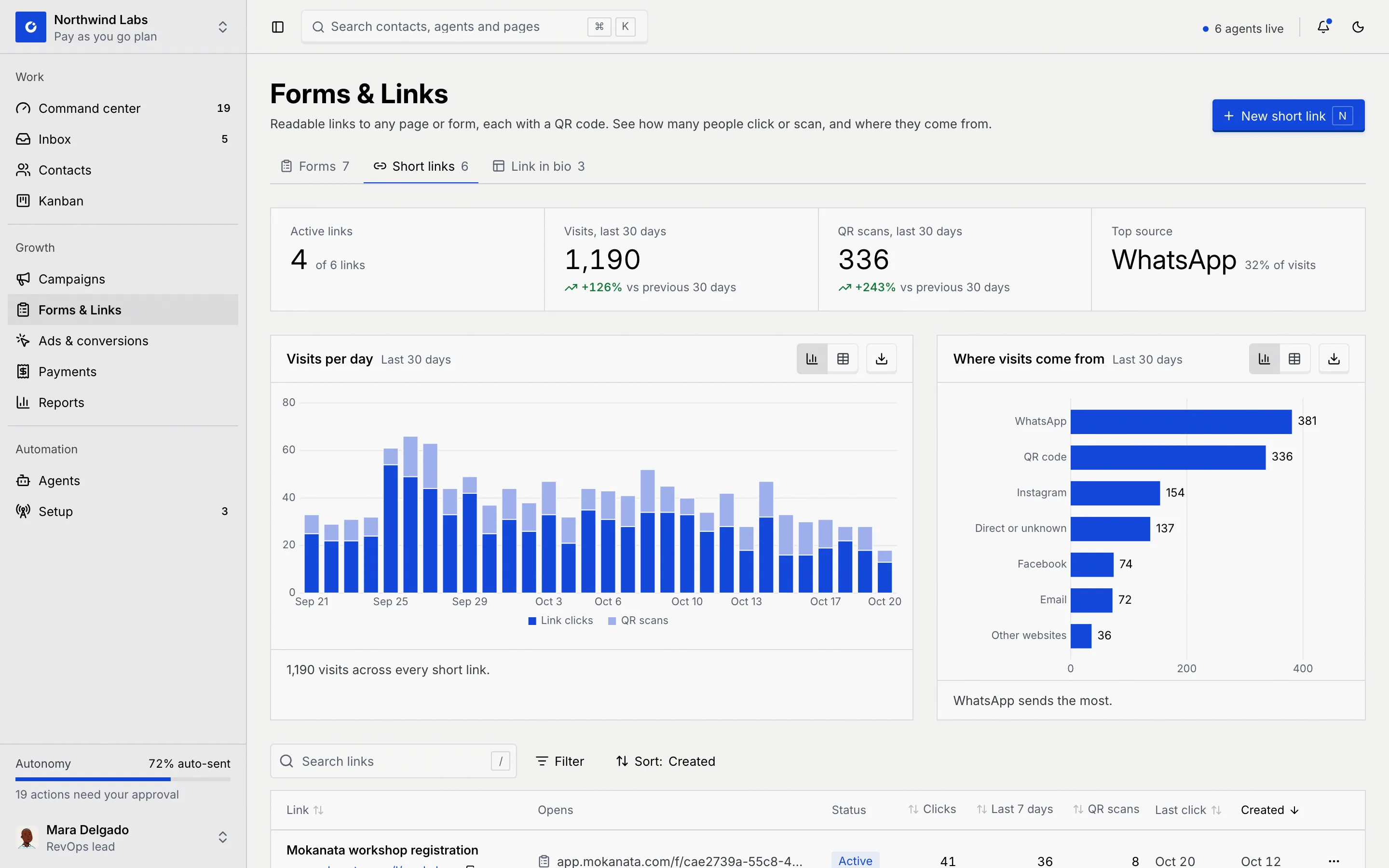Open Mokanata workshop registration link
Image resolution: width=1389 pixels, height=868 pixels.
pos(382,850)
